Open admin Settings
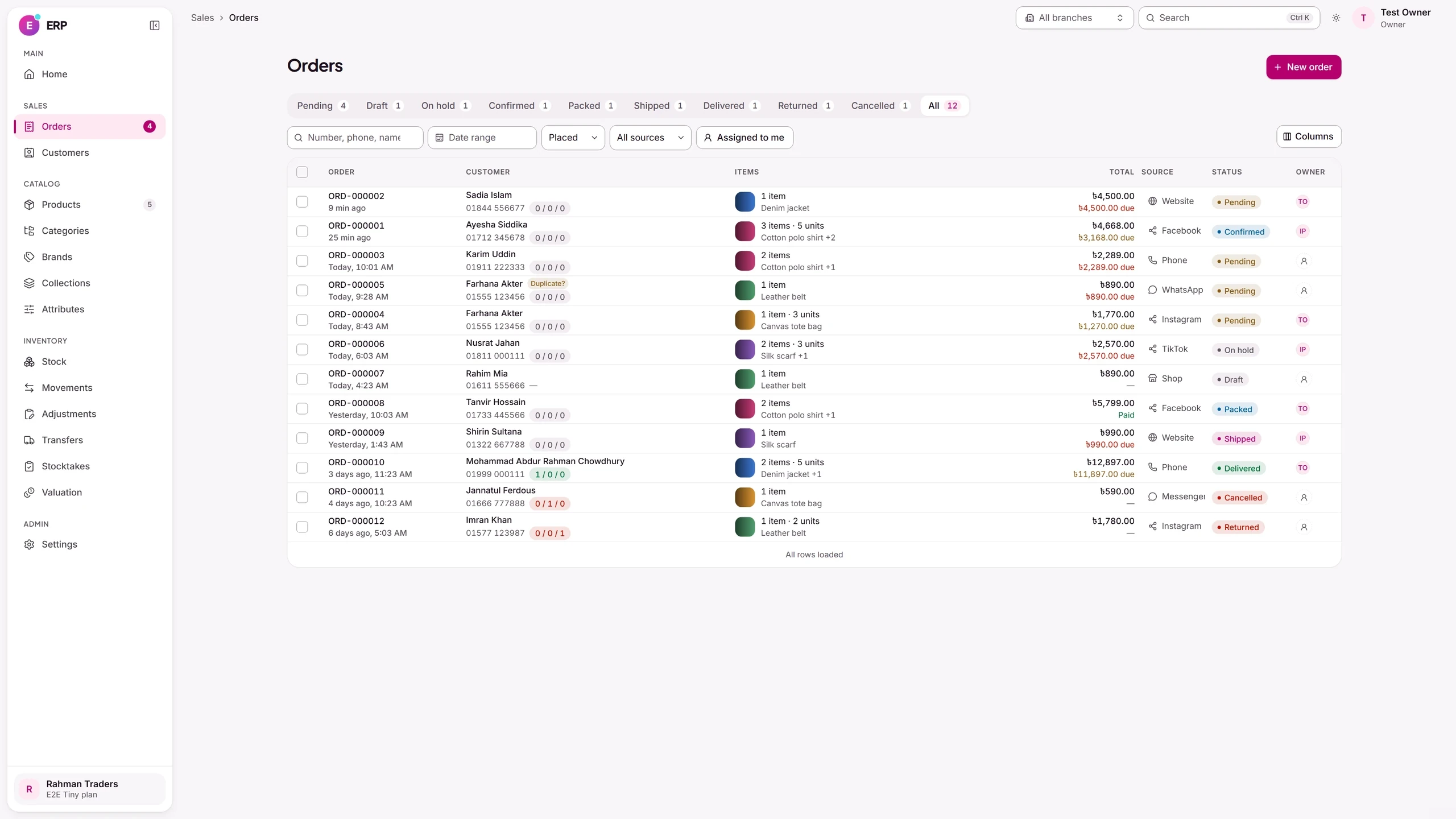This screenshot has height=819, width=1456. pos(90,544)
